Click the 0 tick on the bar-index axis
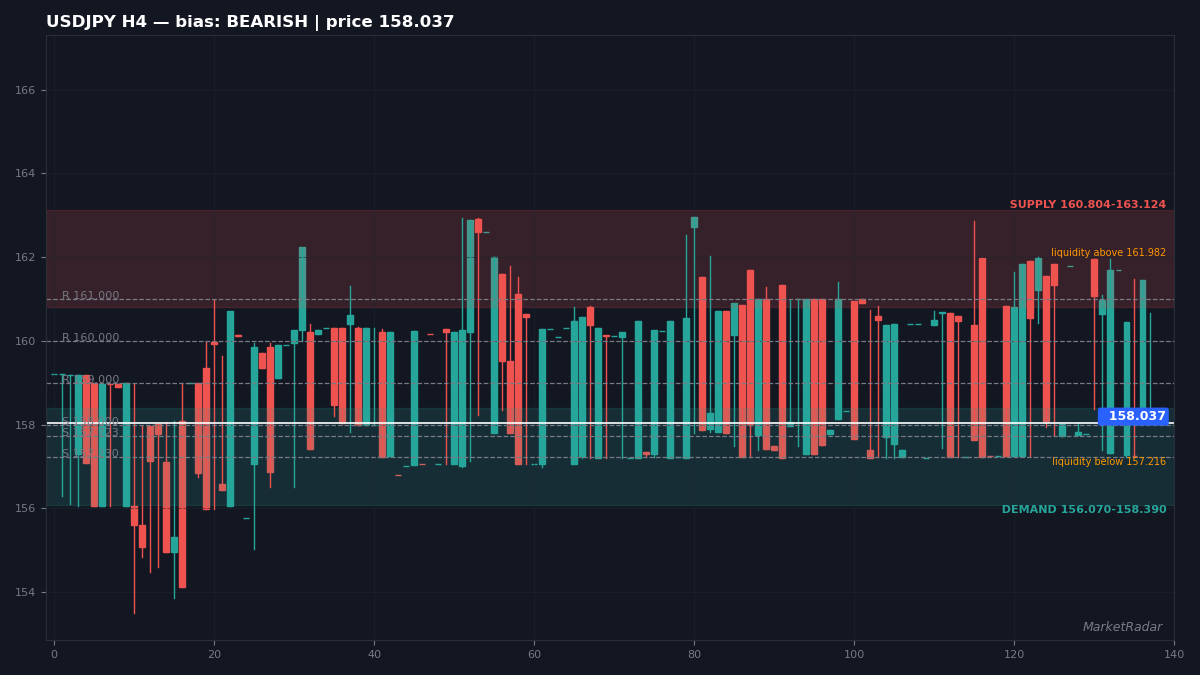This screenshot has width=1200, height=675. [54, 654]
